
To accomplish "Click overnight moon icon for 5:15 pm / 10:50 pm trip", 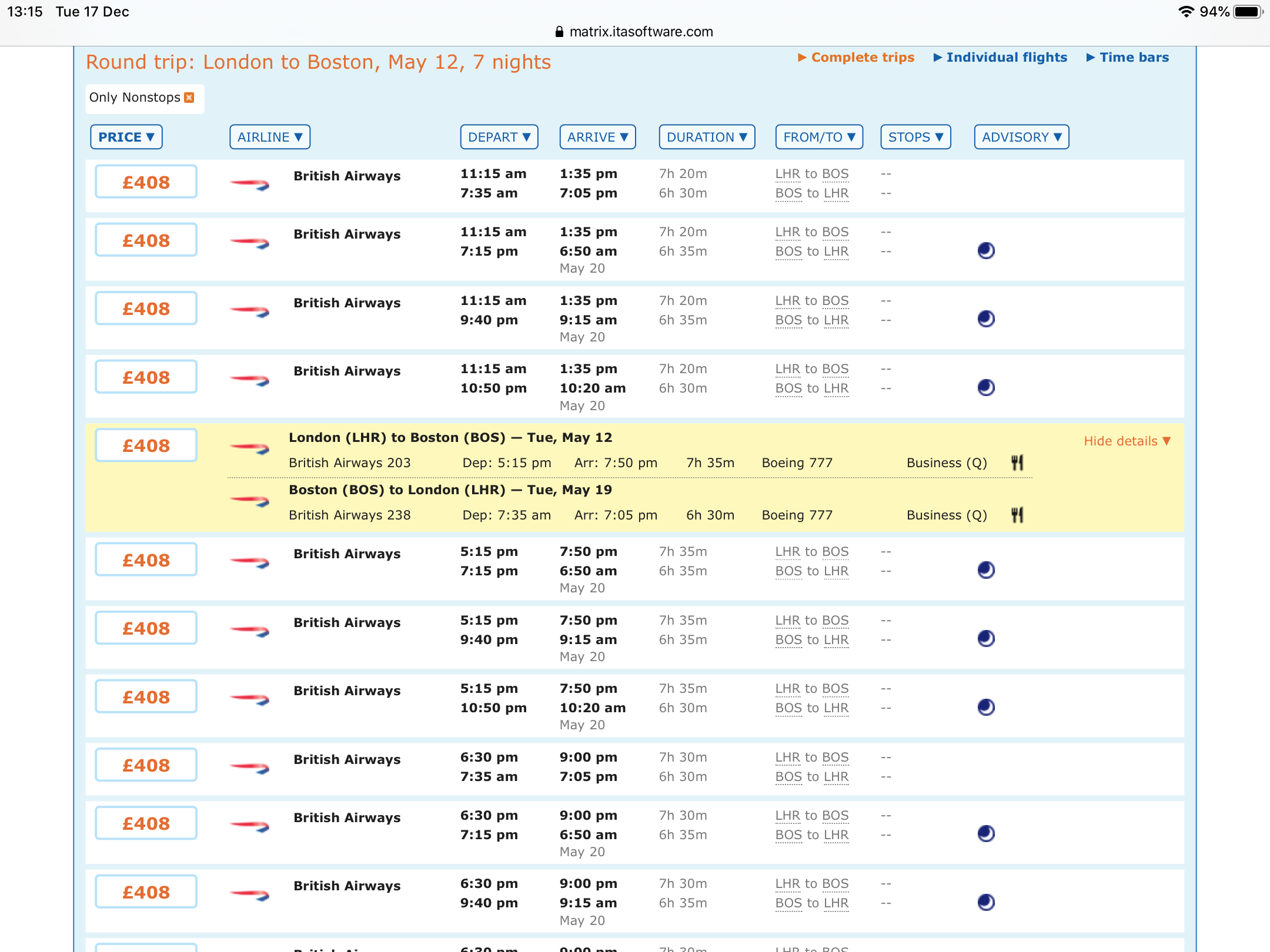I will pyautogui.click(x=986, y=707).
